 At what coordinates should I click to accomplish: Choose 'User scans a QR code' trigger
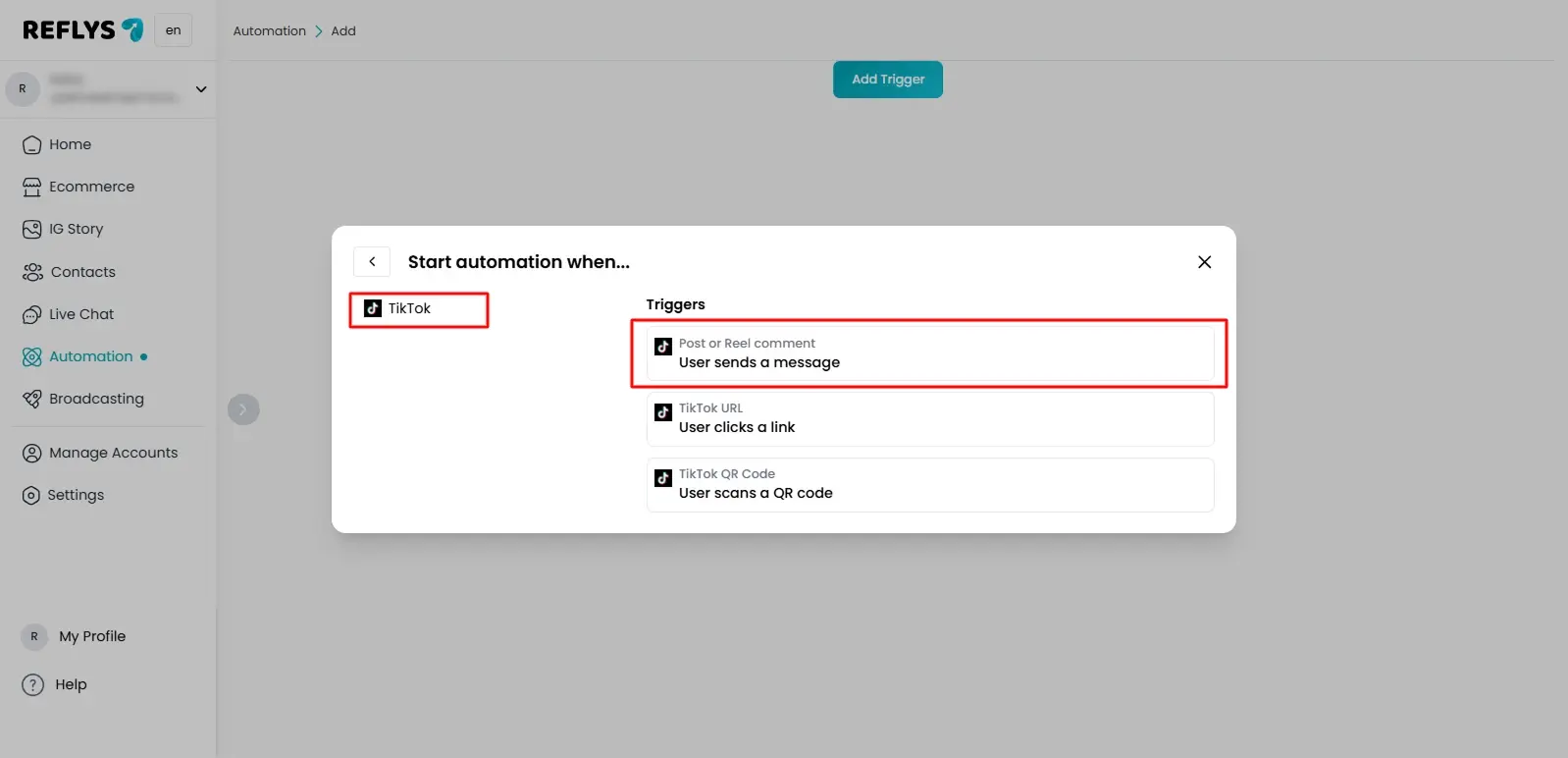point(929,484)
